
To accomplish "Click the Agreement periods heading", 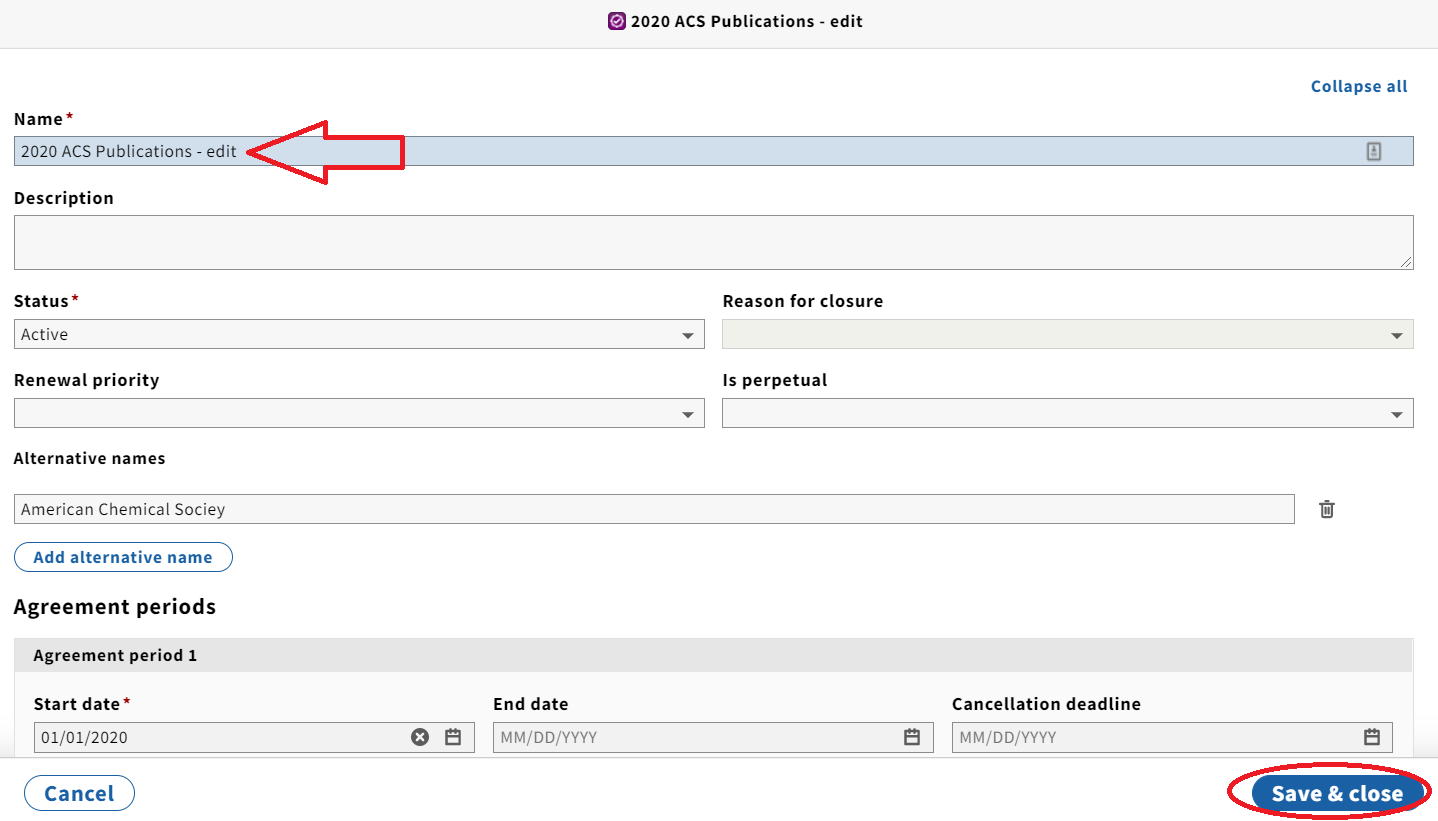I will tap(115, 607).
